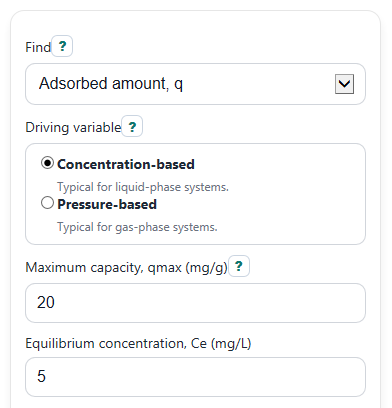392x408 pixels.
Task: Click 'Typical for gas-phase systems.' description
Action: click(137, 227)
